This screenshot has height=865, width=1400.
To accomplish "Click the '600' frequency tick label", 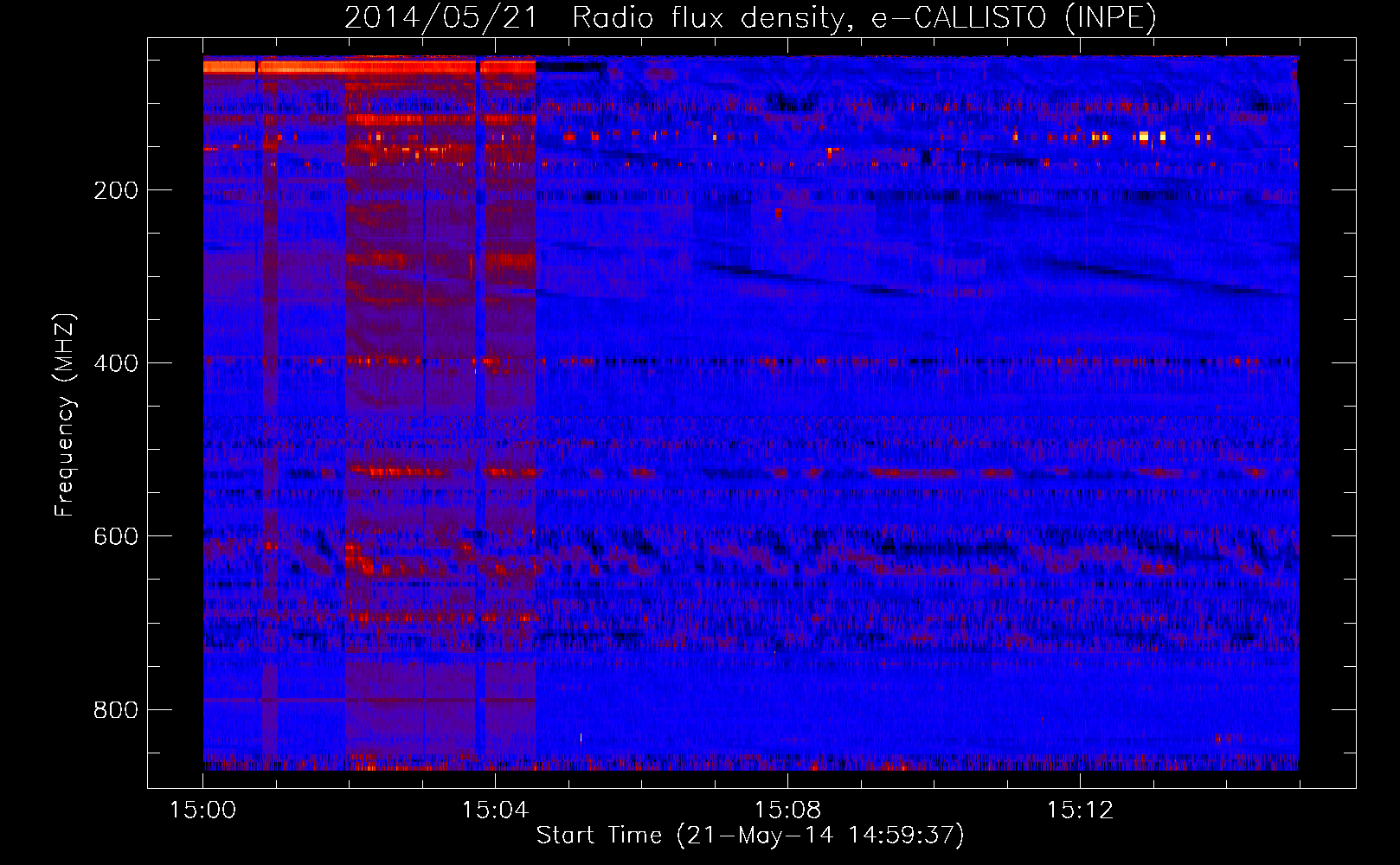I will click(116, 536).
